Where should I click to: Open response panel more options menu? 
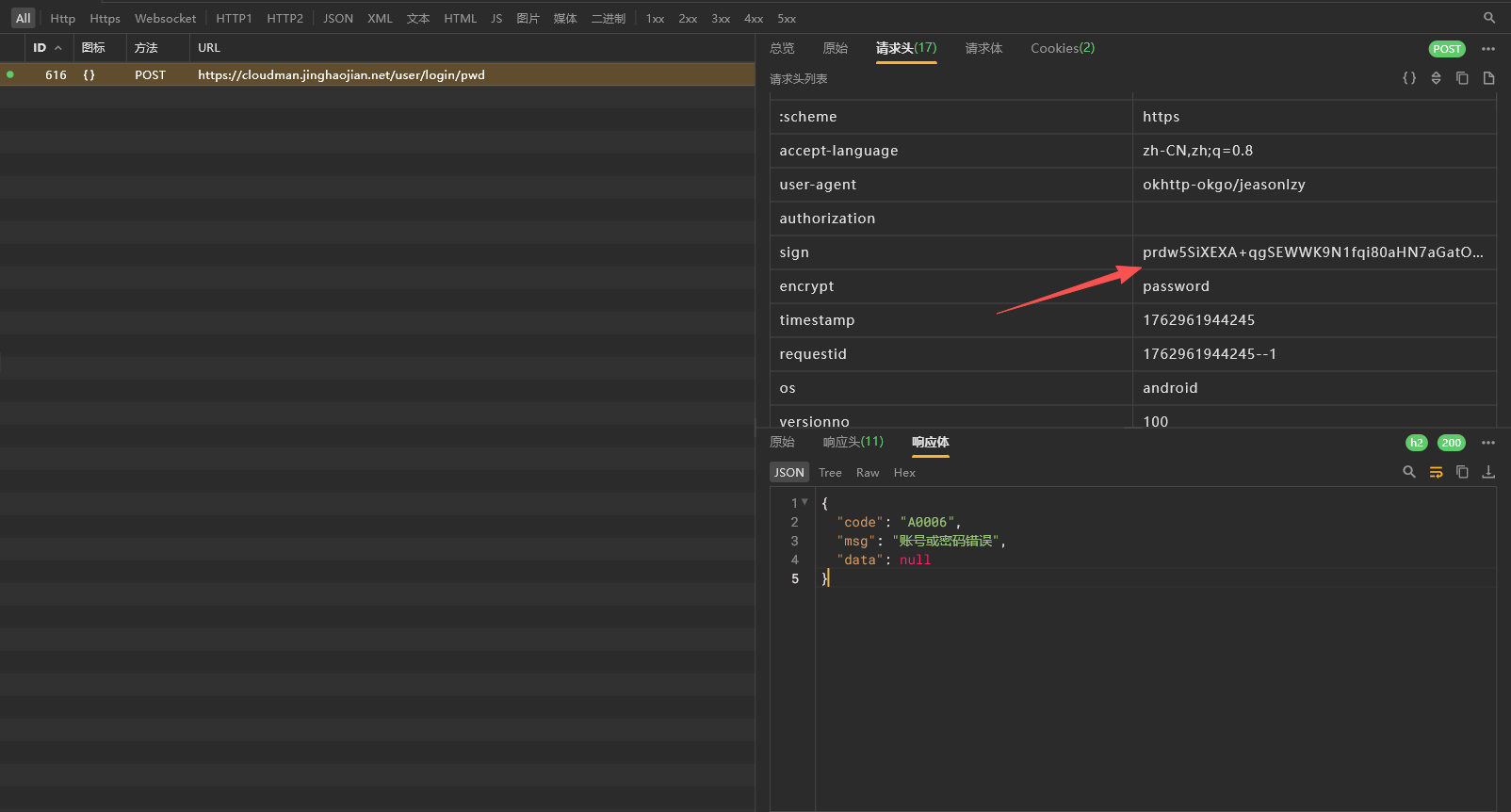point(1488,443)
